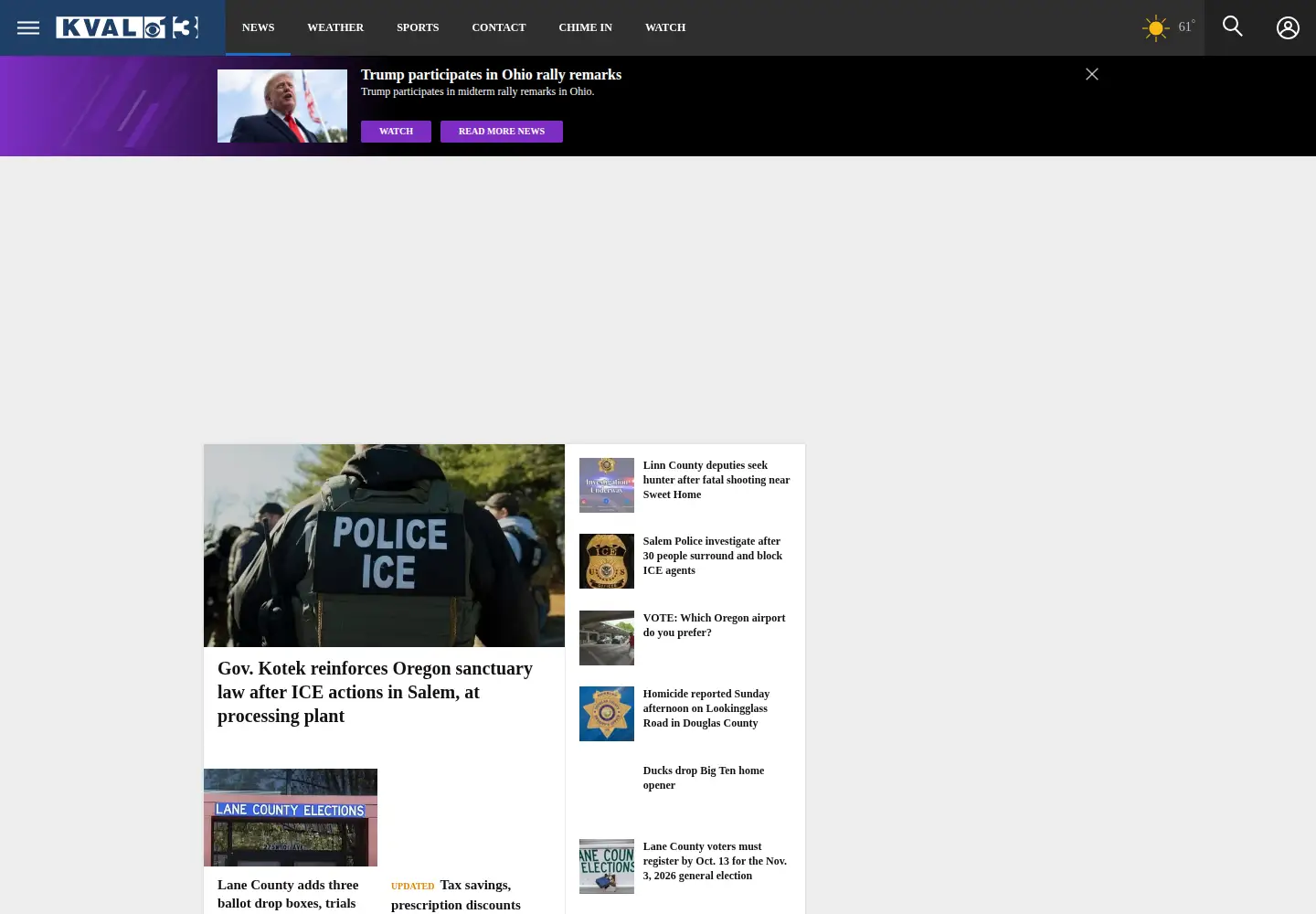Click the Trump rally banner subtitle text
This screenshot has height=914, width=1316.
pos(477,91)
